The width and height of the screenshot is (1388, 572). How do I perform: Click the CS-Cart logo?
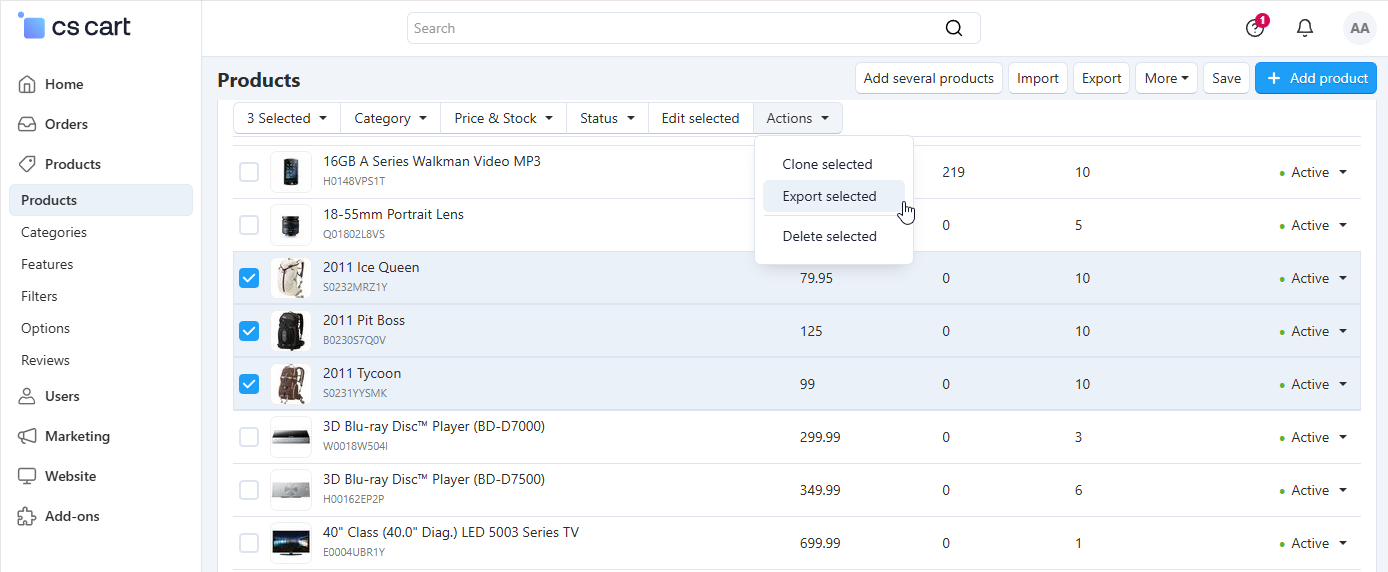click(75, 27)
